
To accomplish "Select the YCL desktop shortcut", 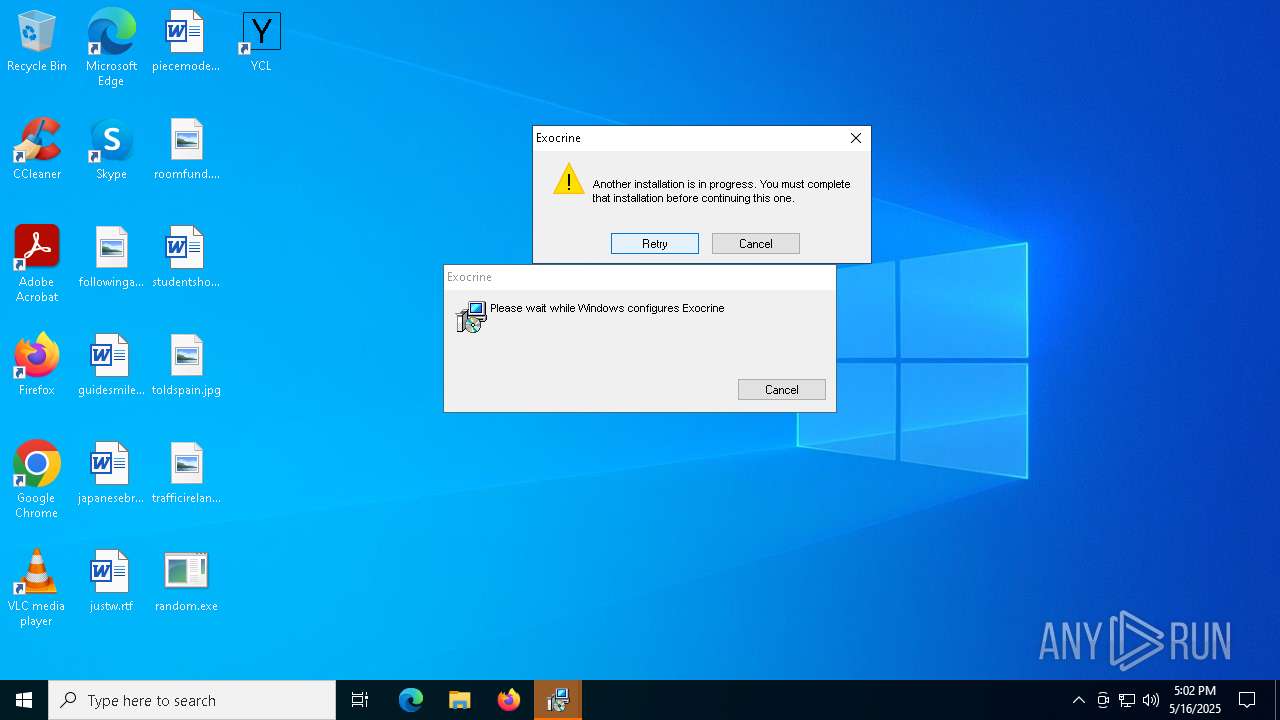I will click(261, 42).
